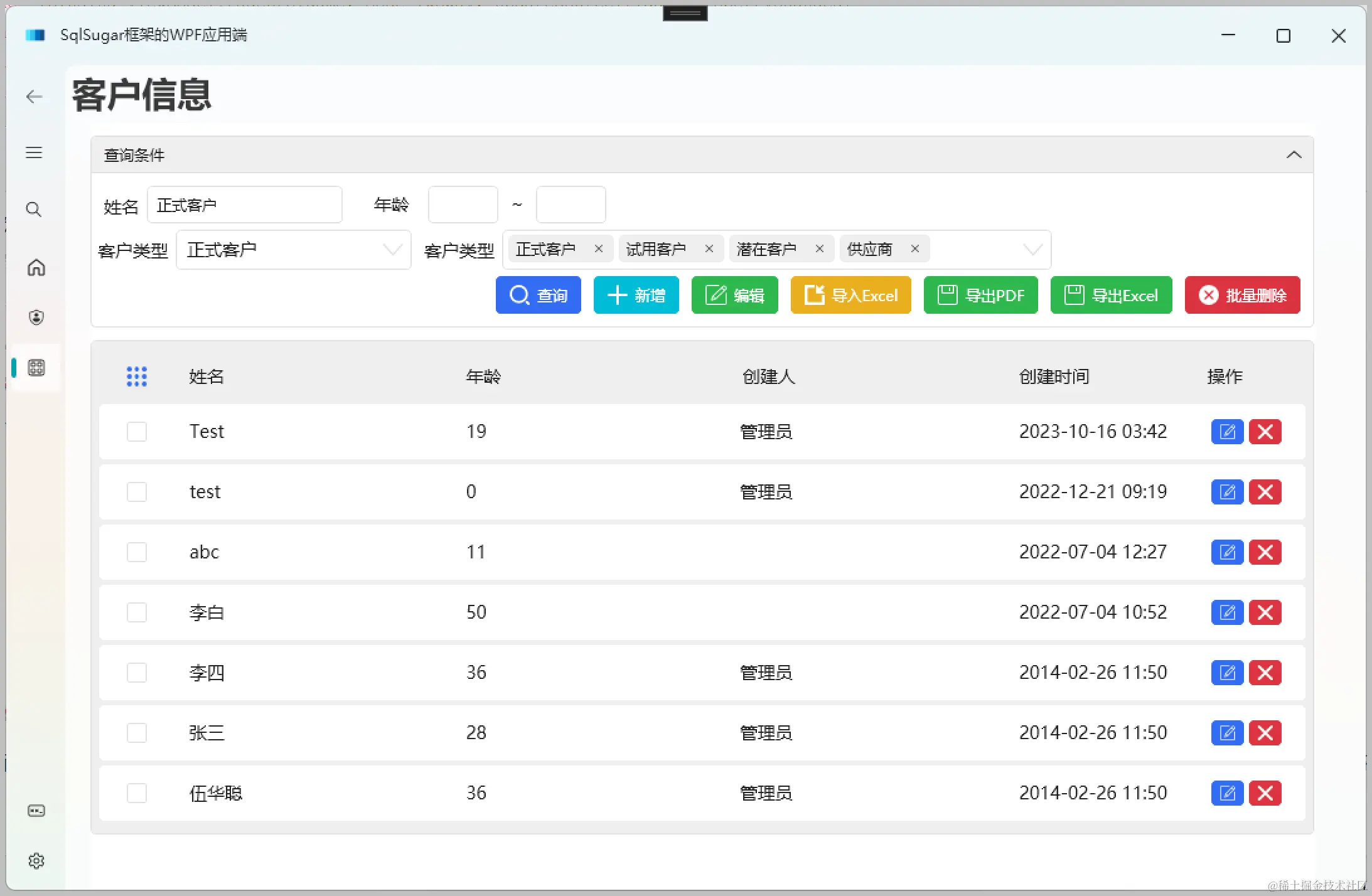Click the 导出Excel button

[x=1112, y=295]
